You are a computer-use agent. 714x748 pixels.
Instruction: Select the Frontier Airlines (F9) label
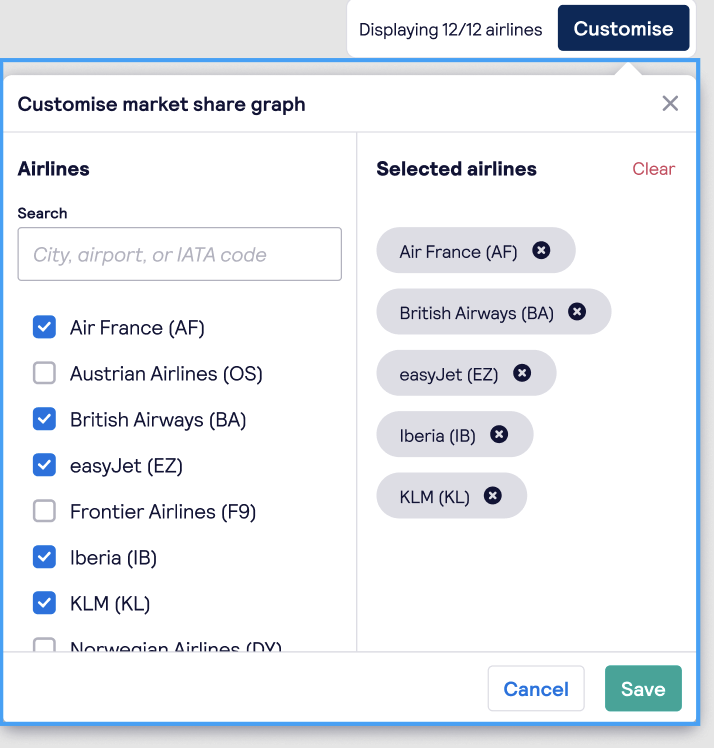coord(163,512)
